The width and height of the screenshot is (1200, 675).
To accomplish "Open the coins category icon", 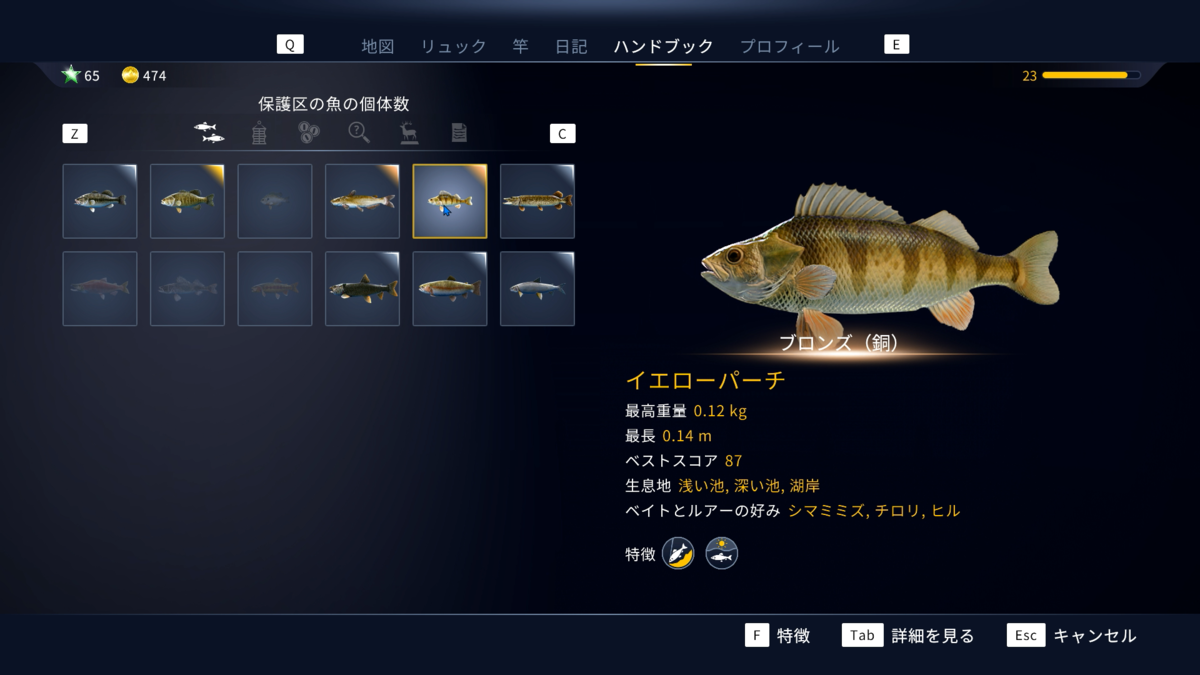I will [309, 132].
